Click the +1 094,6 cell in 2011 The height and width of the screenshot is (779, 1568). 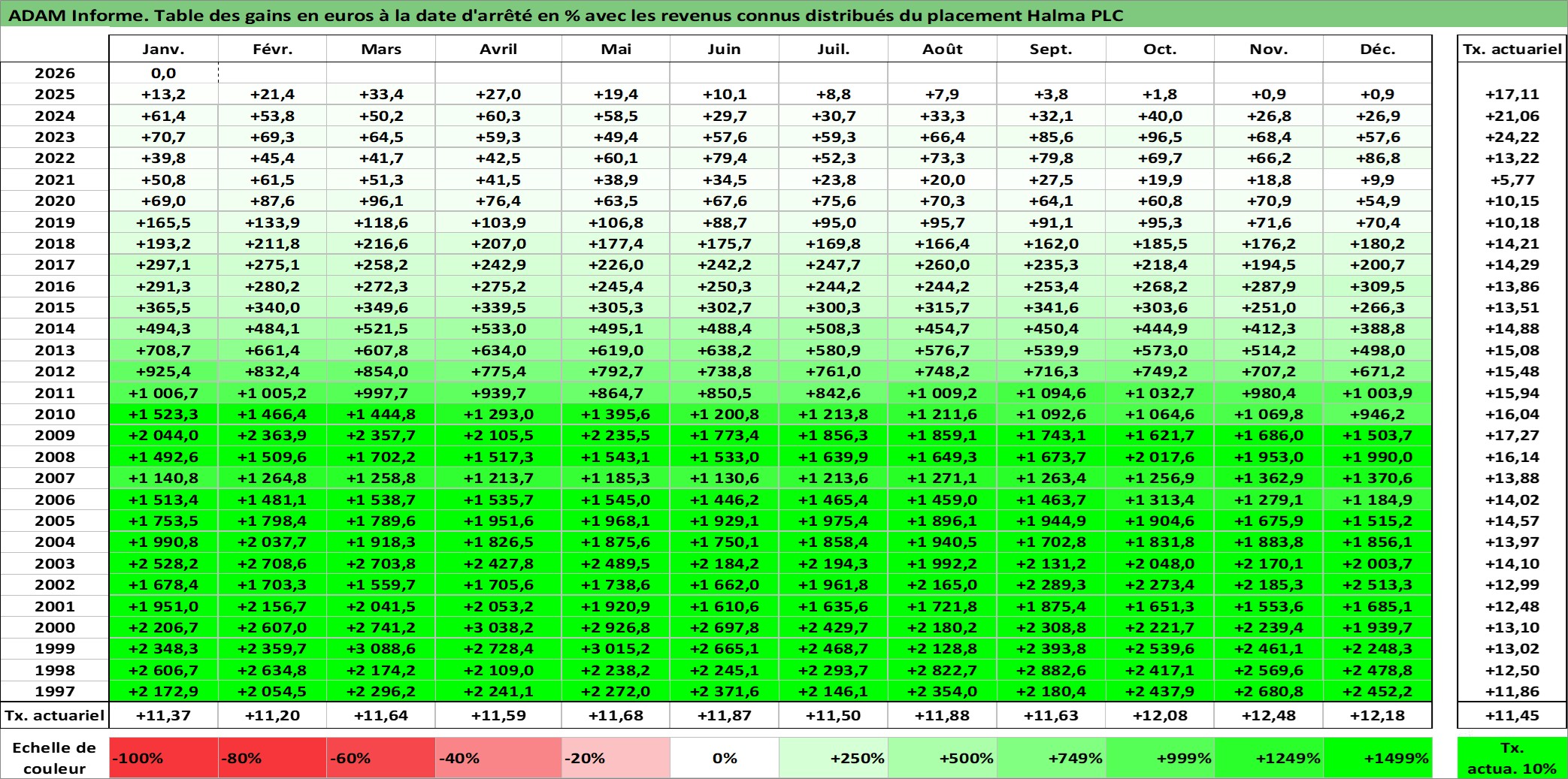pyautogui.click(x=1052, y=393)
